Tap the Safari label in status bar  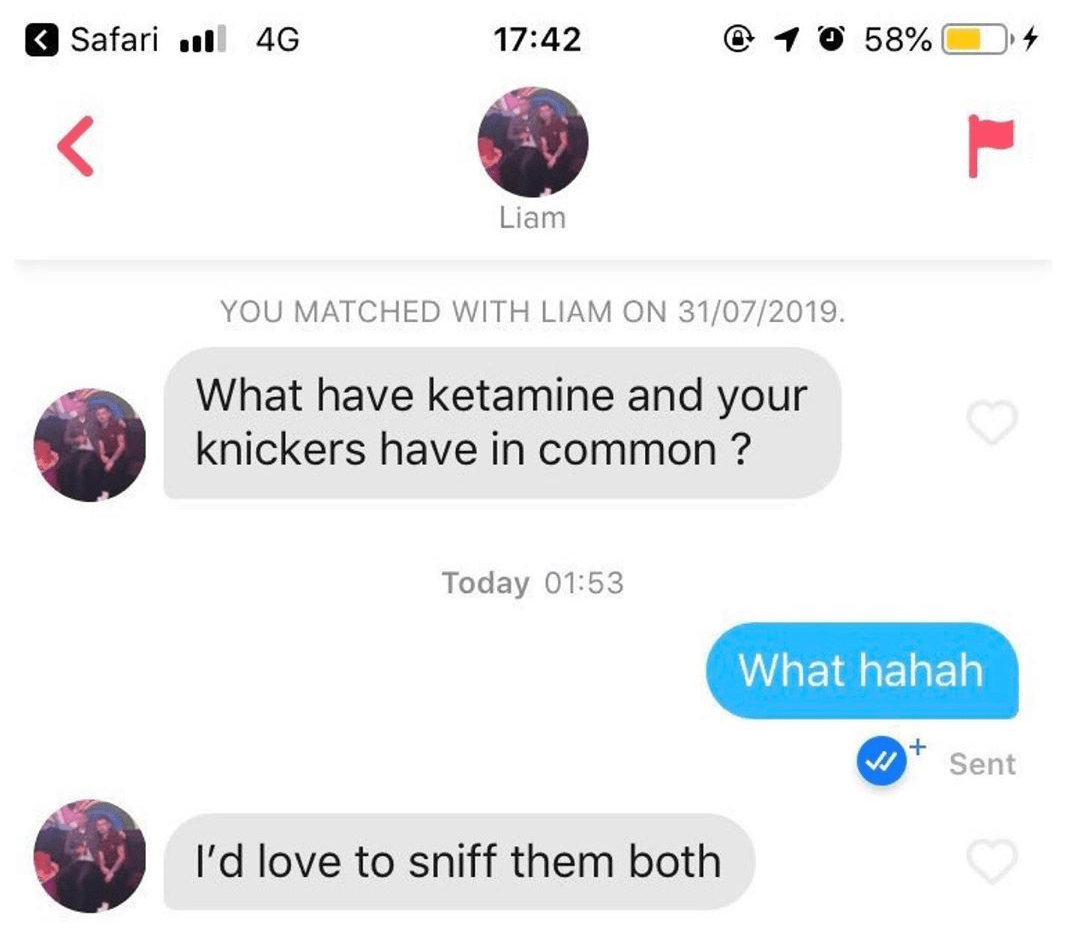click(114, 39)
